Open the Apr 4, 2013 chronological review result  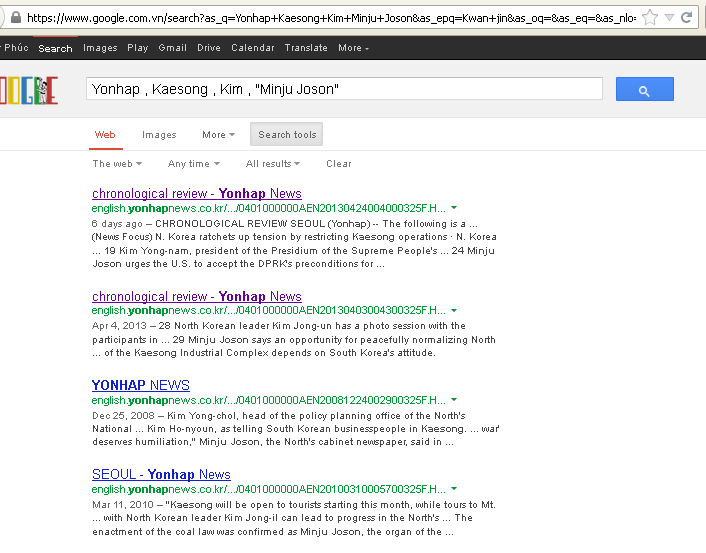[197, 296]
